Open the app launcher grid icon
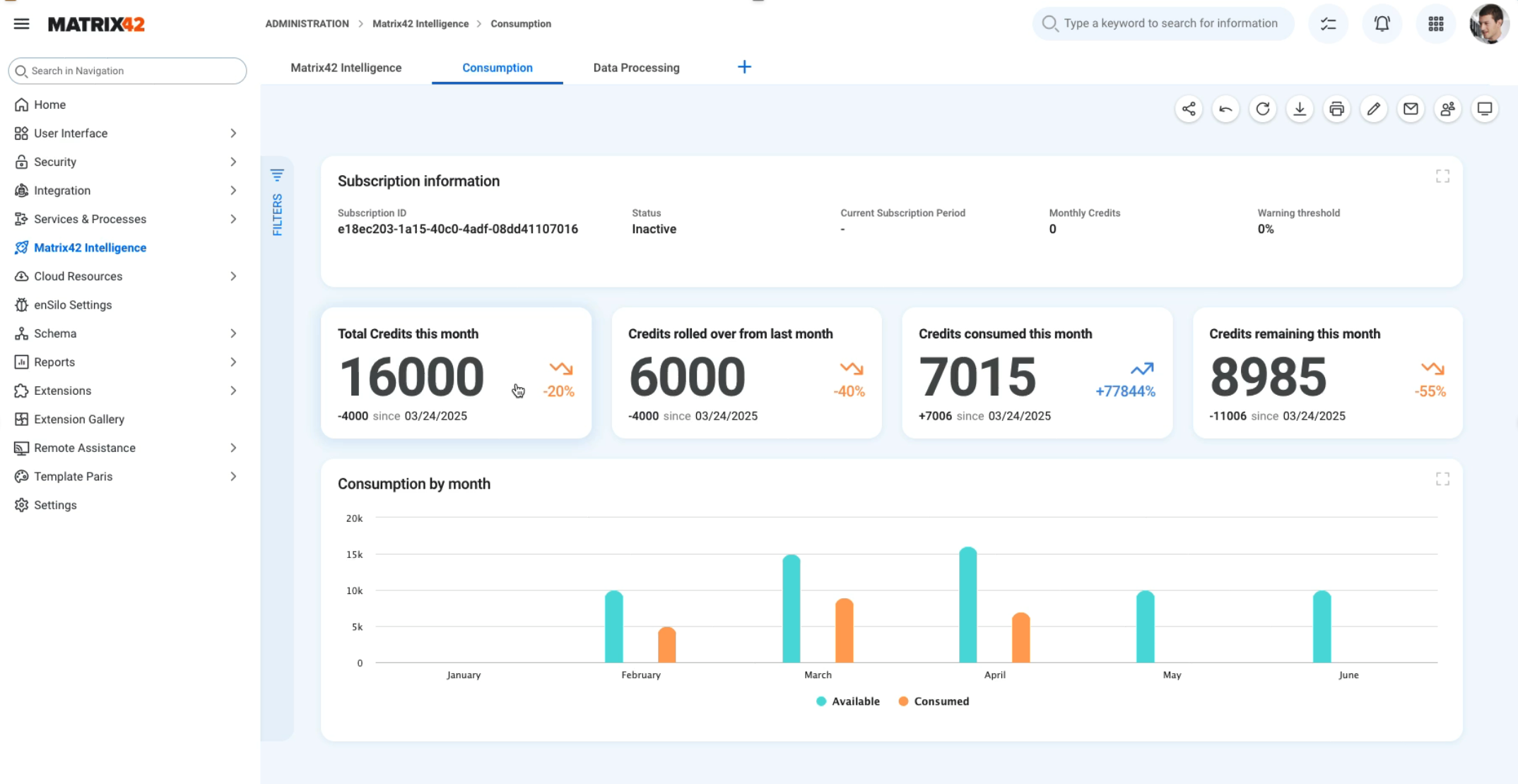 click(x=1436, y=24)
